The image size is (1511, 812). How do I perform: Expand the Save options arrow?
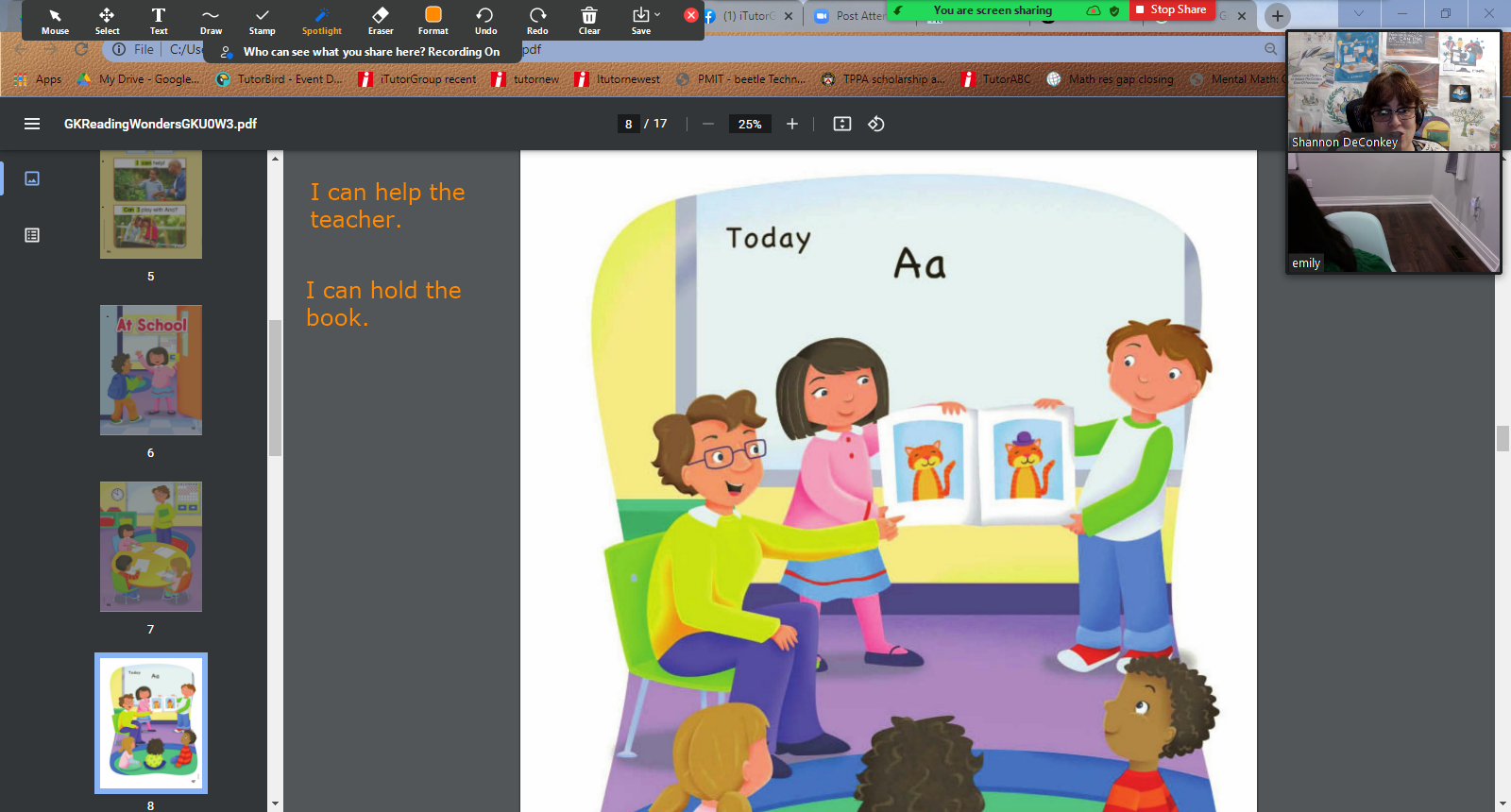[x=657, y=14]
